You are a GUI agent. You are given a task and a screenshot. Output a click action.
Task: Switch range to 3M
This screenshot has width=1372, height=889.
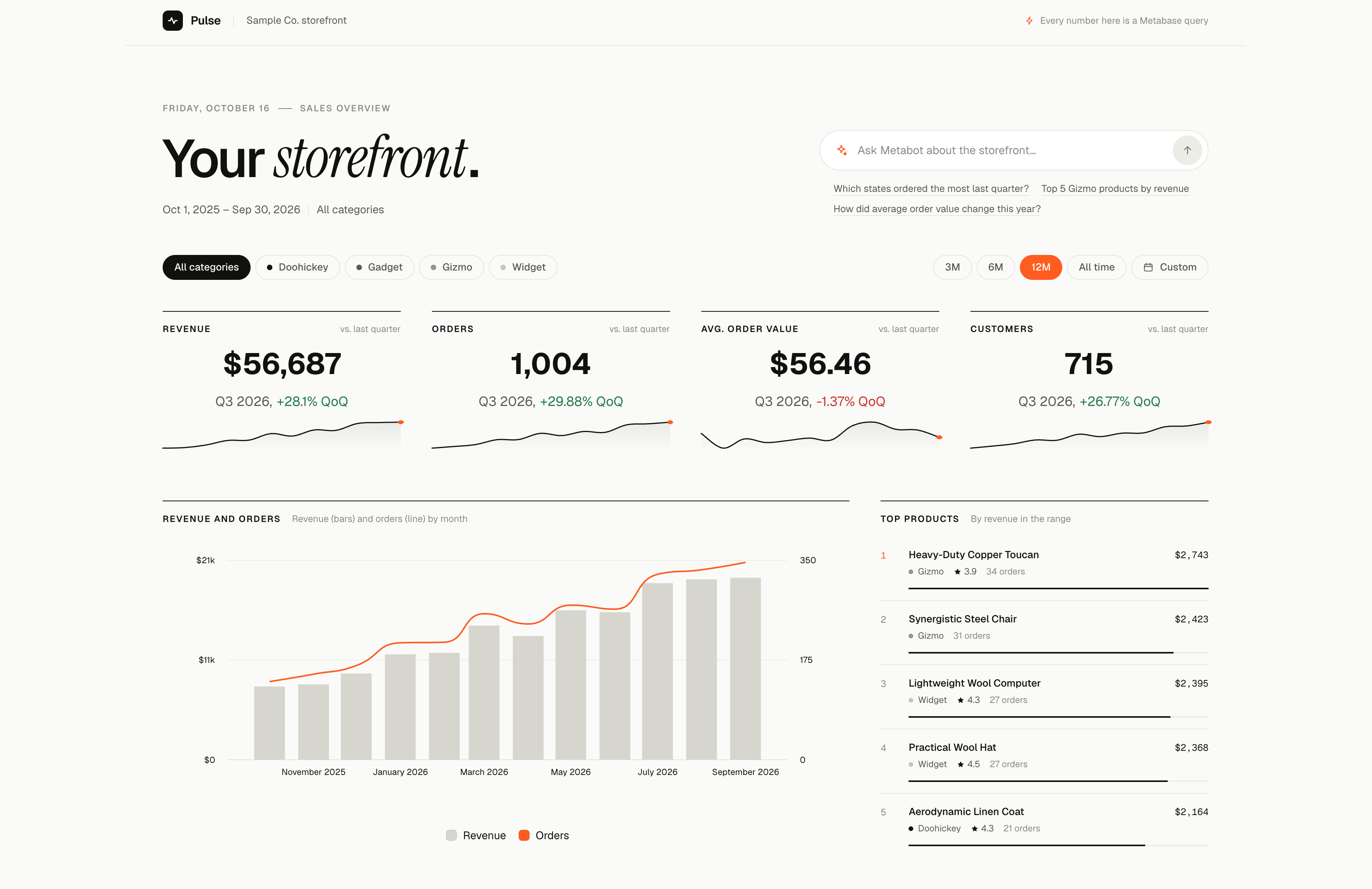[x=952, y=267]
